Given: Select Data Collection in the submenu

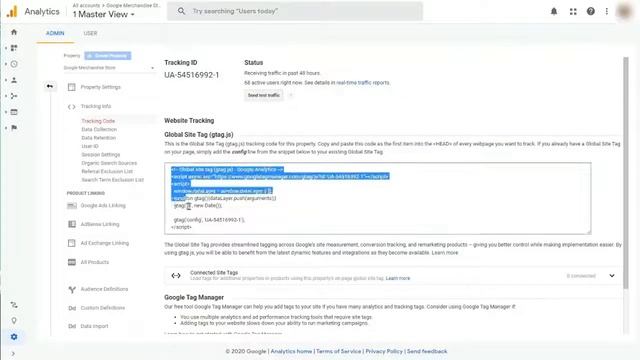Looking at the screenshot, I should [x=99, y=129].
